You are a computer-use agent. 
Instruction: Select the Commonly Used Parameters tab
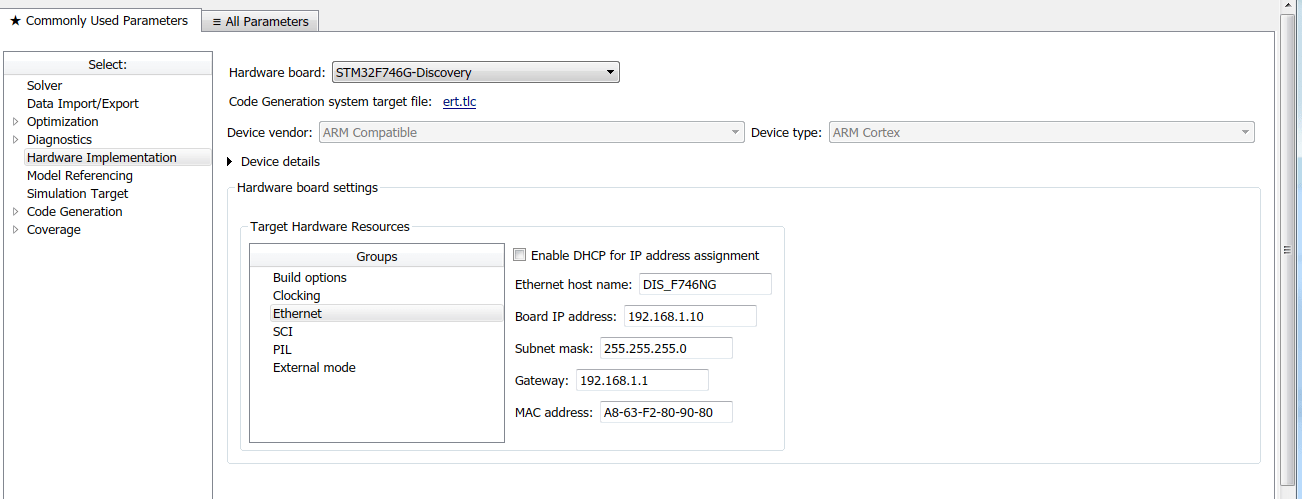click(x=98, y=20)
